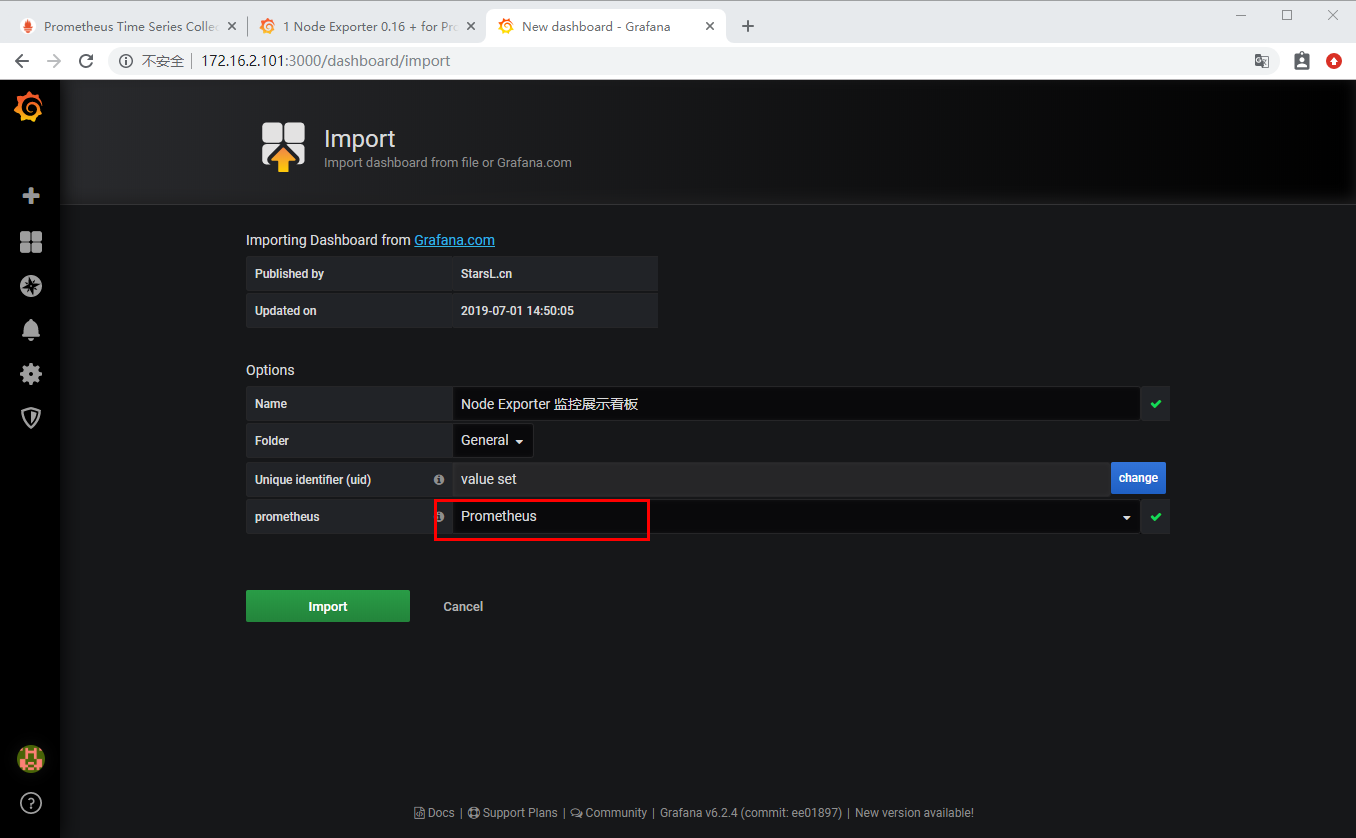Click the browser address bar URL

(x=326, y=61)
